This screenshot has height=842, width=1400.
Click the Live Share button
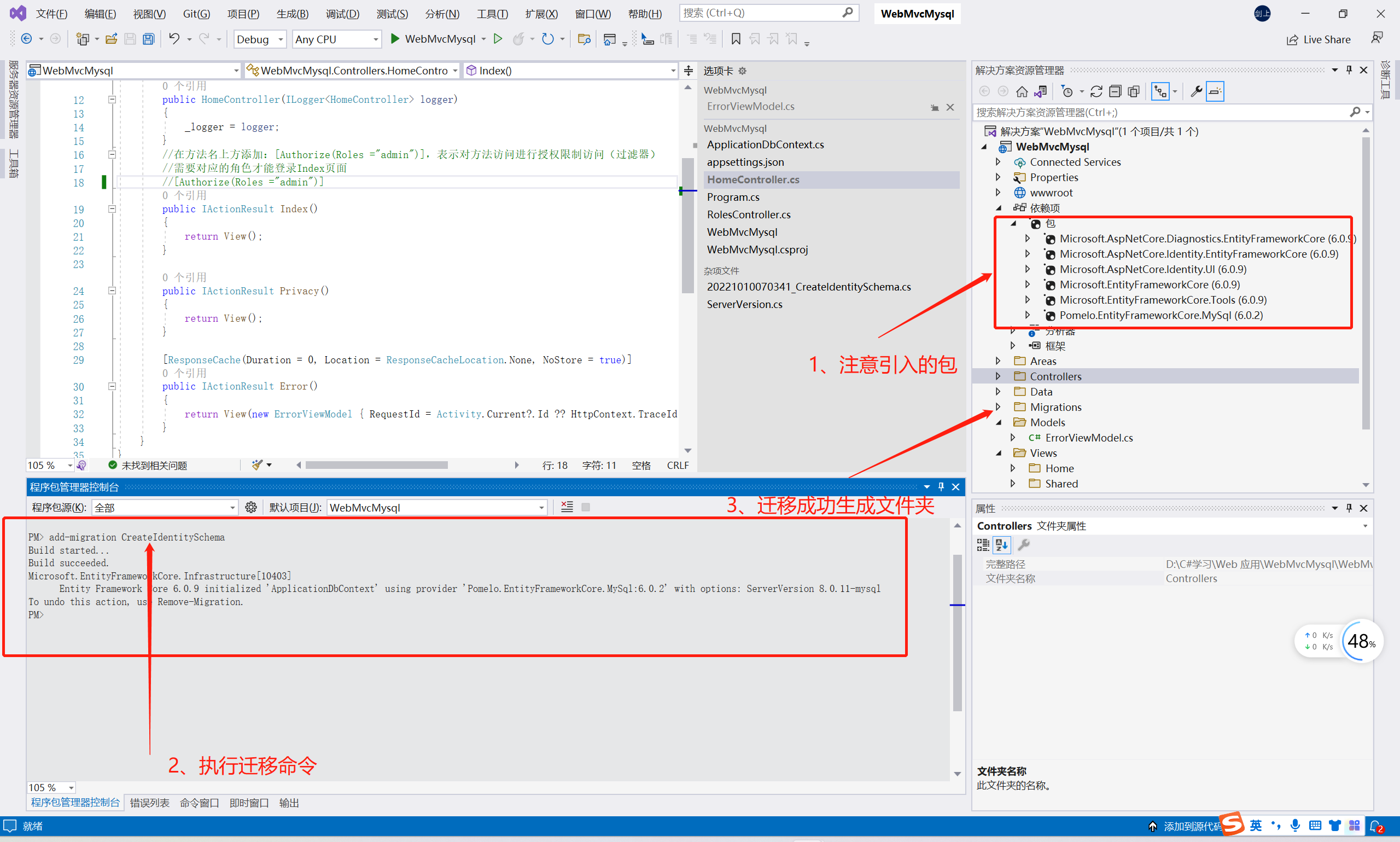(x=1319, y=39)
